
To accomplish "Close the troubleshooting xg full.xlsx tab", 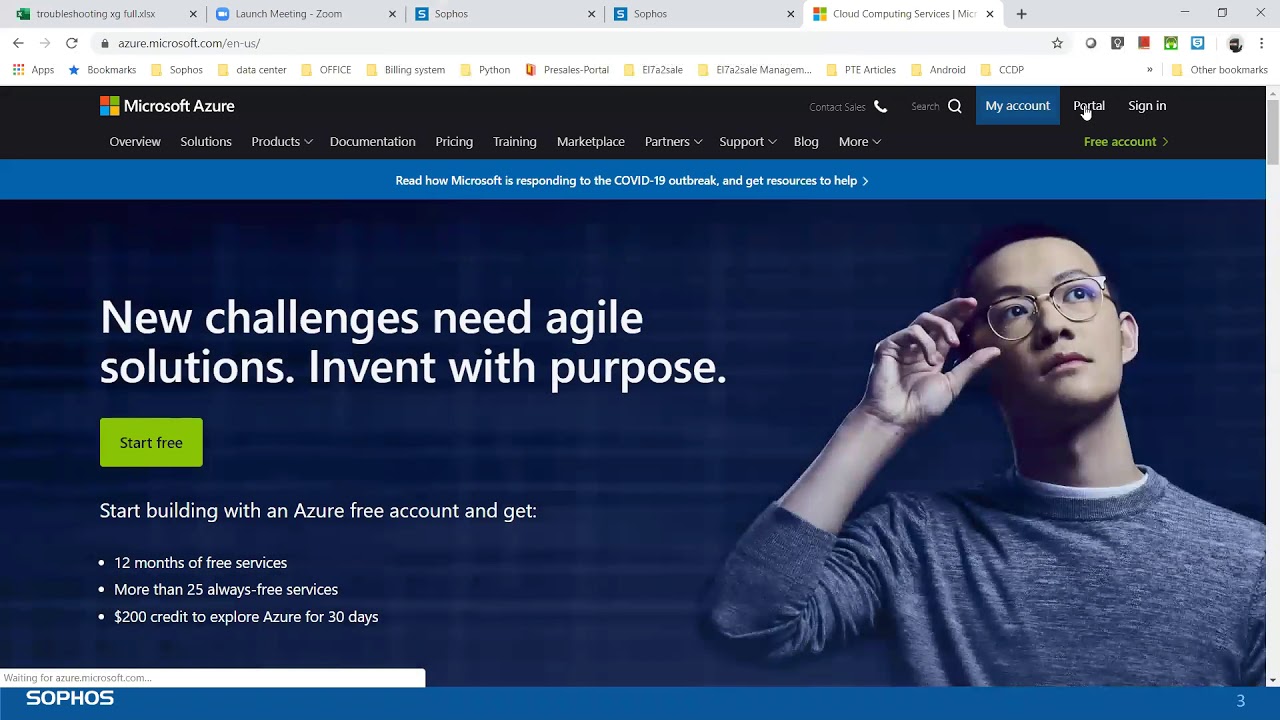I will pos(193,14).
